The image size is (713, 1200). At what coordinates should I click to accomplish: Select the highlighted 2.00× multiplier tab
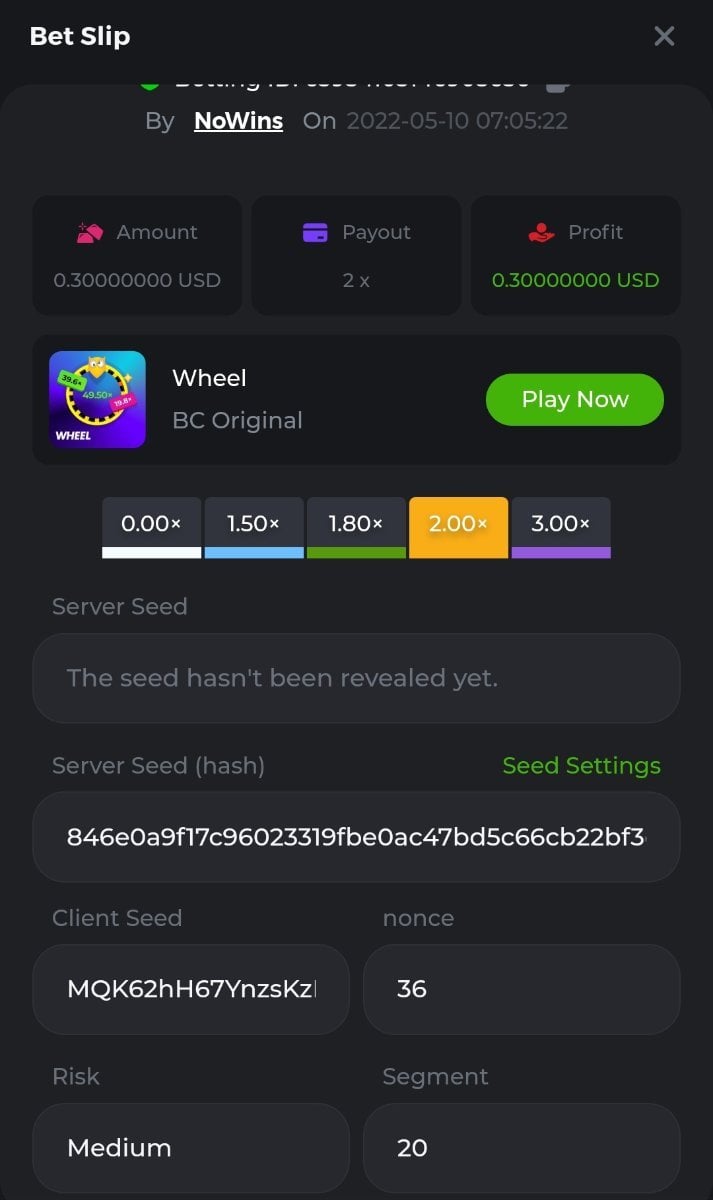pos(458,527)
